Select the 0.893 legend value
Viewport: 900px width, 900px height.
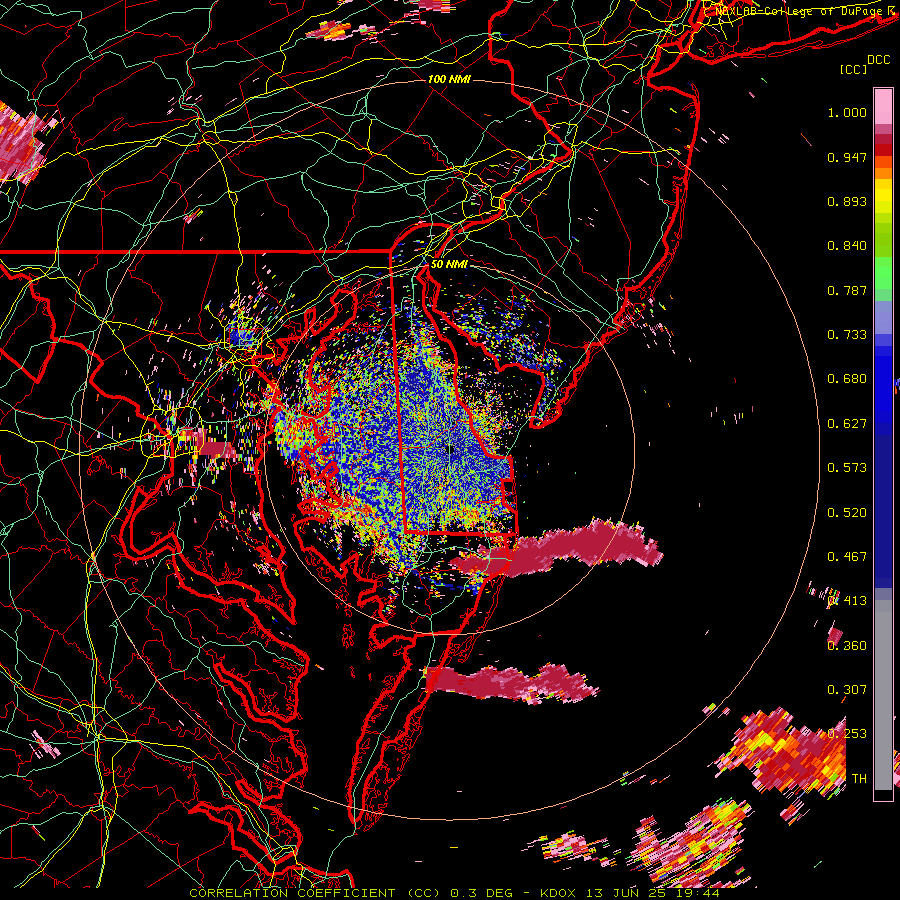click(x=847, y=201)
